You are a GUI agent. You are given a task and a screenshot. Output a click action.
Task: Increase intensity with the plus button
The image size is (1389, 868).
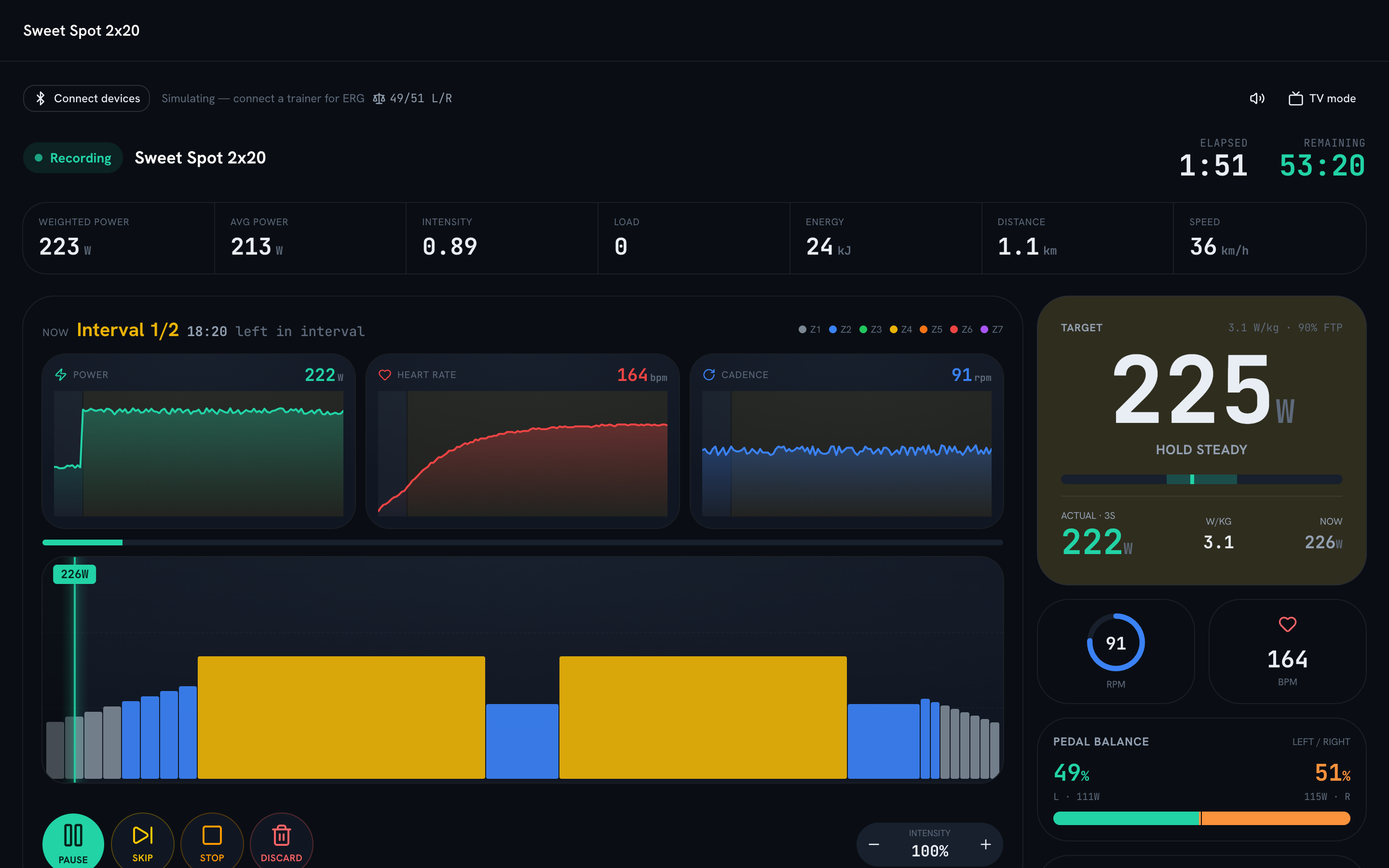[x=985, y=844]
